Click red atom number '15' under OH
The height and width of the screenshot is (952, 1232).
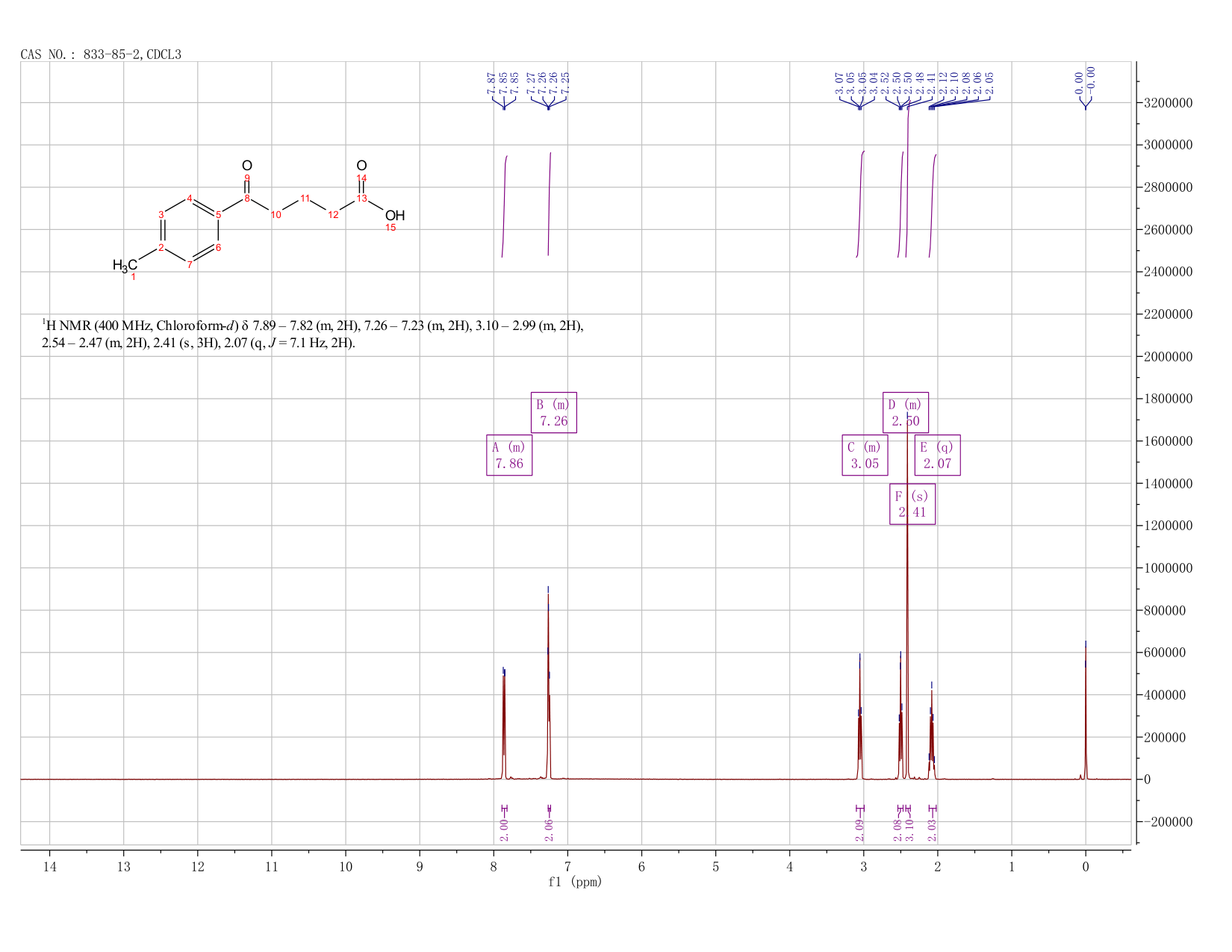click(x=391, y=228)
